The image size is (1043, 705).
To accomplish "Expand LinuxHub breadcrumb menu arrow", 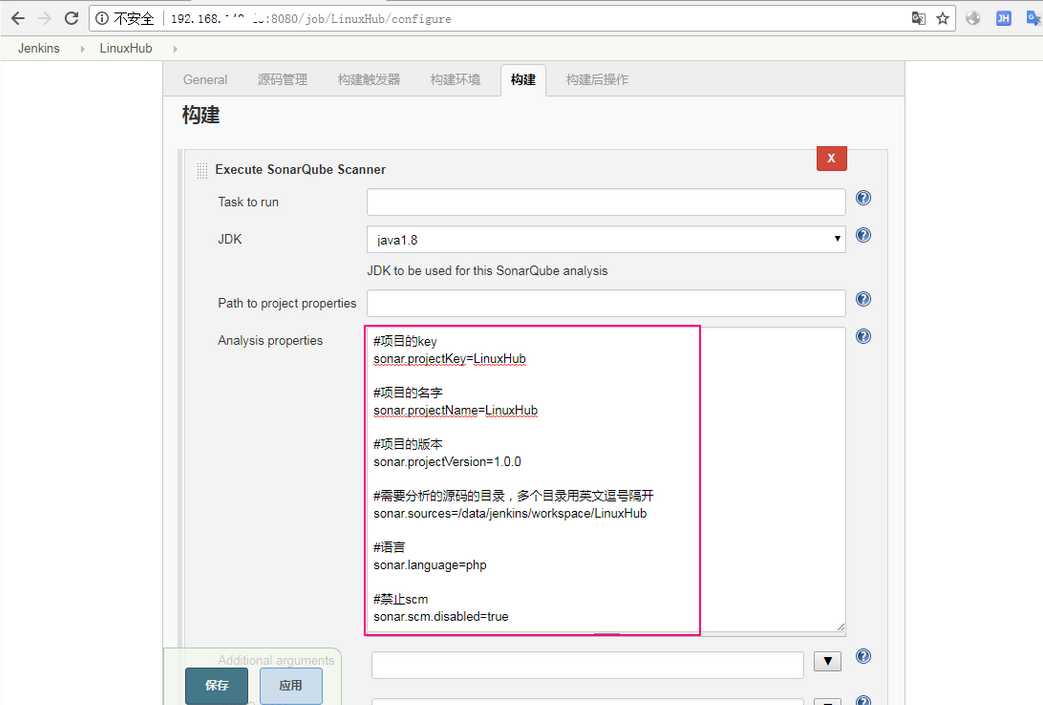I will (x=175, y=49).
